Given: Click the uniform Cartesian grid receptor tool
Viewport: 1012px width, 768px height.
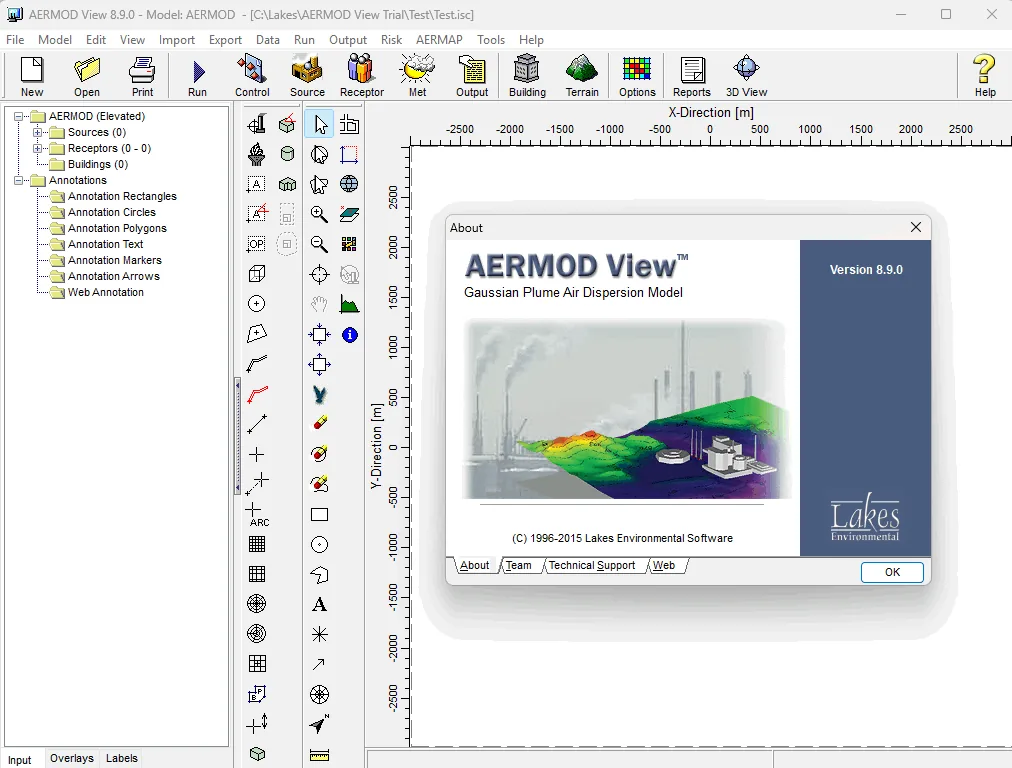Looking at the screenshot, I should 257,544.
